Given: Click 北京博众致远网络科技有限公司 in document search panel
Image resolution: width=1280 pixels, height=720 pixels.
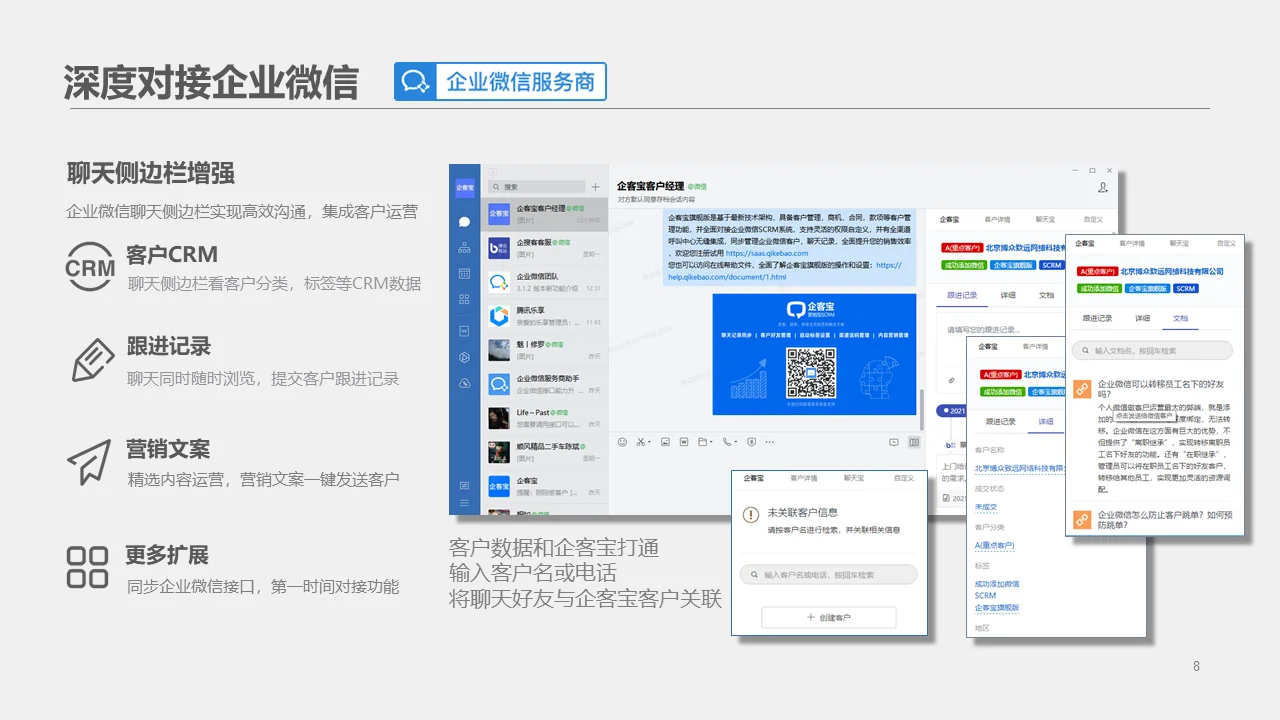Looking at the screenshot, I should pyautogui.click(x=1172, y=271).
